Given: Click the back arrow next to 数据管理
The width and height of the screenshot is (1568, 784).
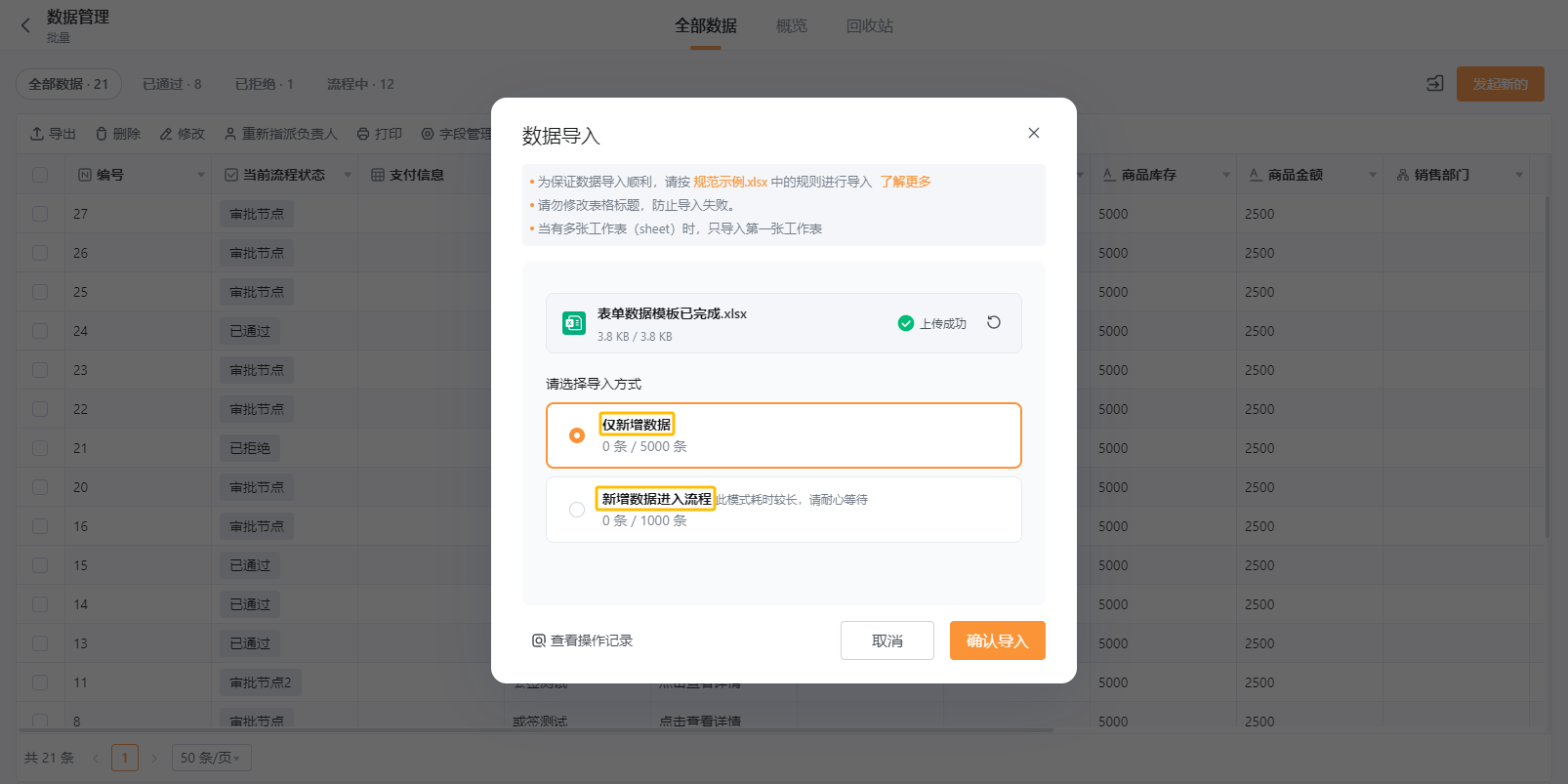Looking at the screenshot, I should [x=26, y=25].
